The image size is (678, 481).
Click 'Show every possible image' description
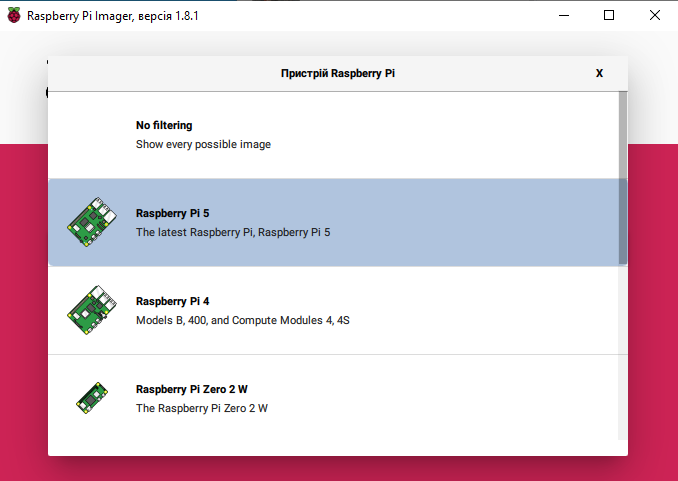point(203,144)
